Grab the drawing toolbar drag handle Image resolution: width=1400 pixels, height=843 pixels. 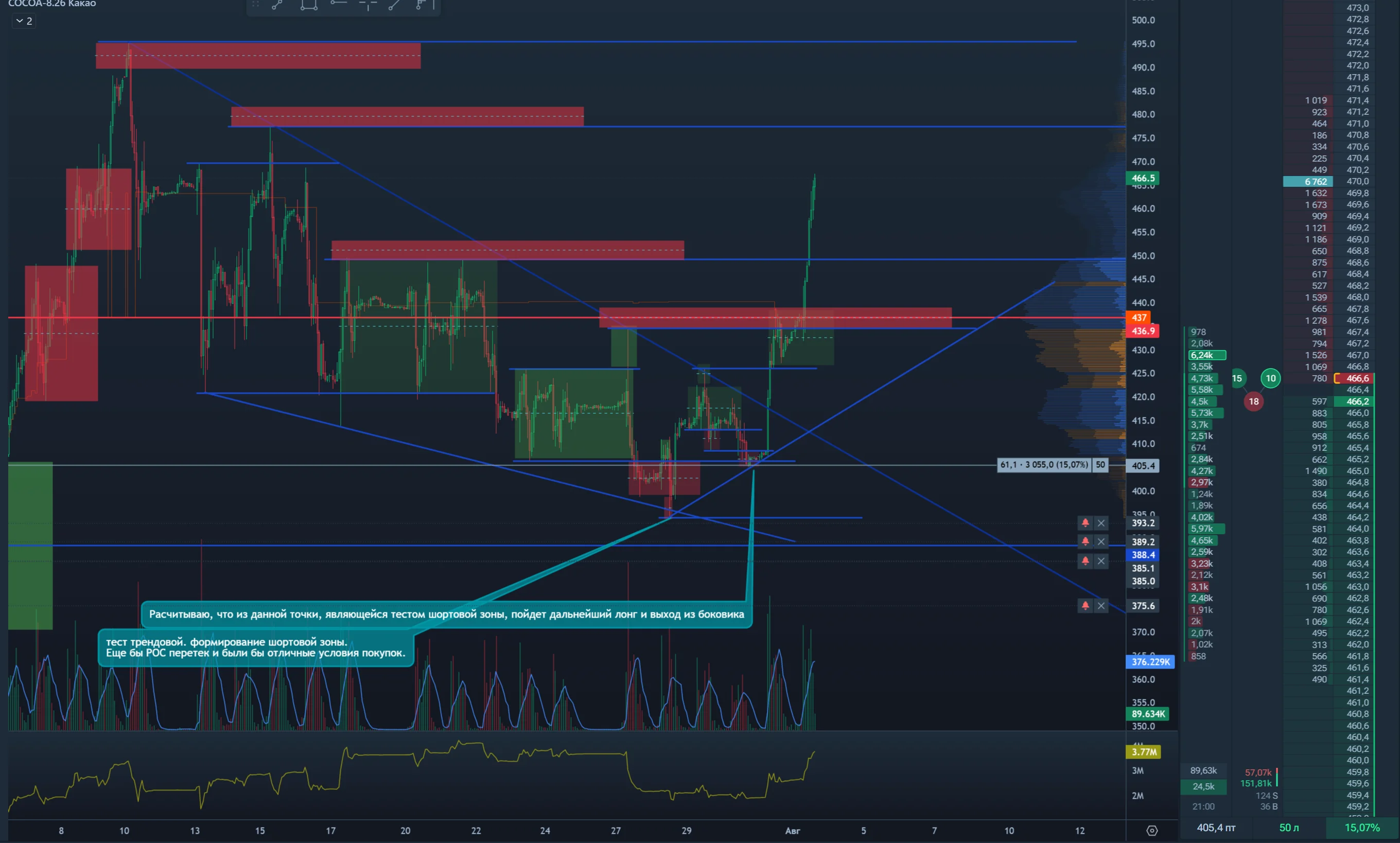(256, 4)
